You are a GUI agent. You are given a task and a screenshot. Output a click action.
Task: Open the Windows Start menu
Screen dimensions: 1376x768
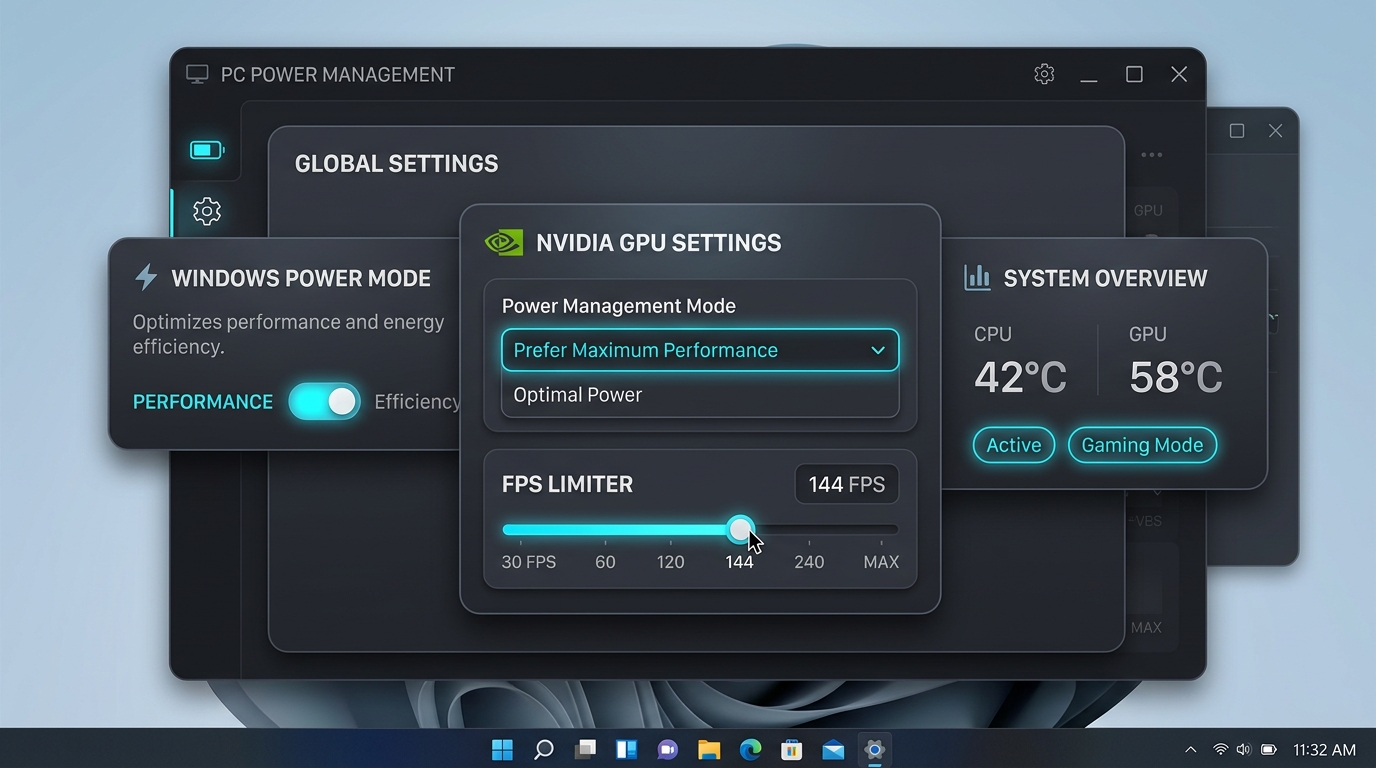[502, 750]
